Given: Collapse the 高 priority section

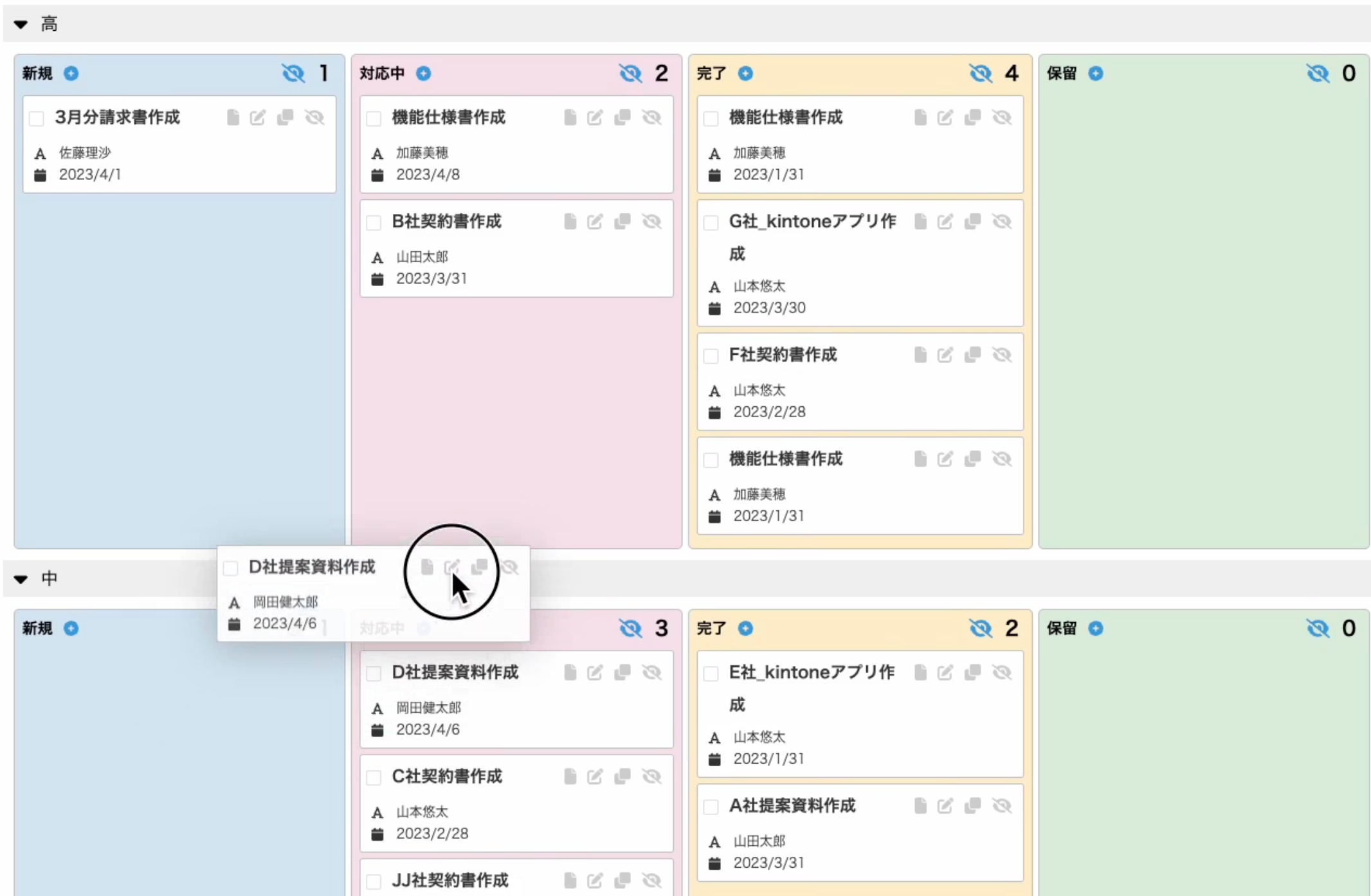Looking at the screenshot, I should pos(21,24).
